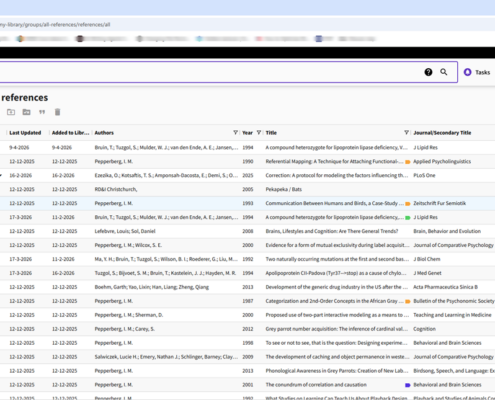Select Pepperberg, I. M.; Wilcox, S. E. authors

[128, 245]
